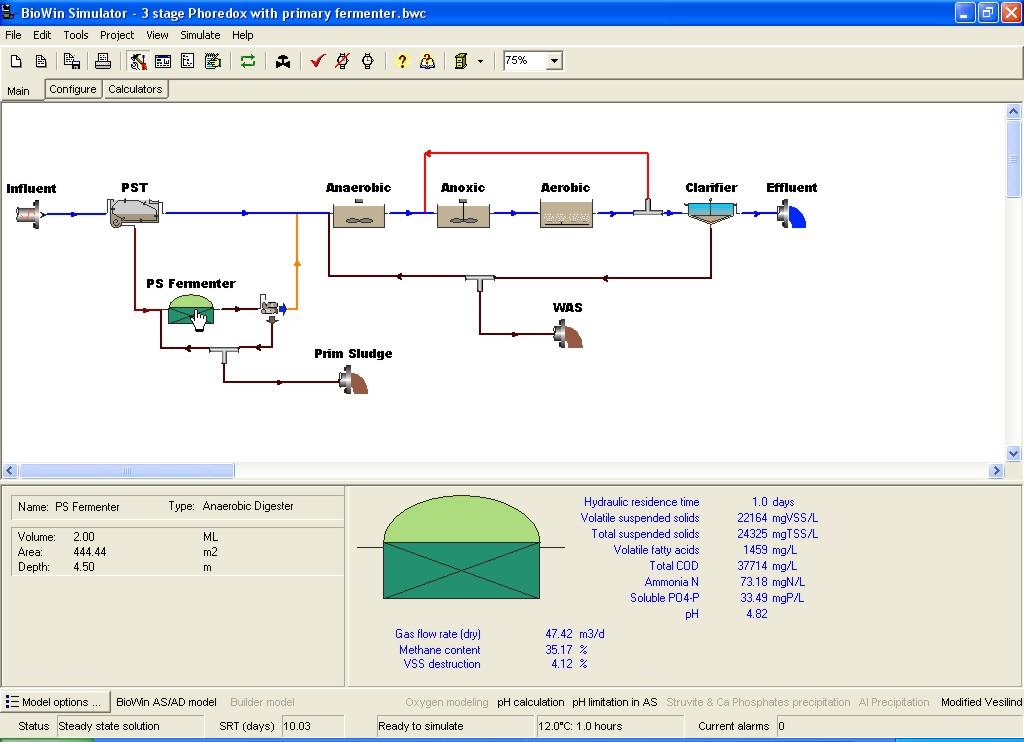Click the 'Hydraulic residence time' label
The width and height of the screenshot is (1024, 742).
pyautogui.click(x=641, y=502)
